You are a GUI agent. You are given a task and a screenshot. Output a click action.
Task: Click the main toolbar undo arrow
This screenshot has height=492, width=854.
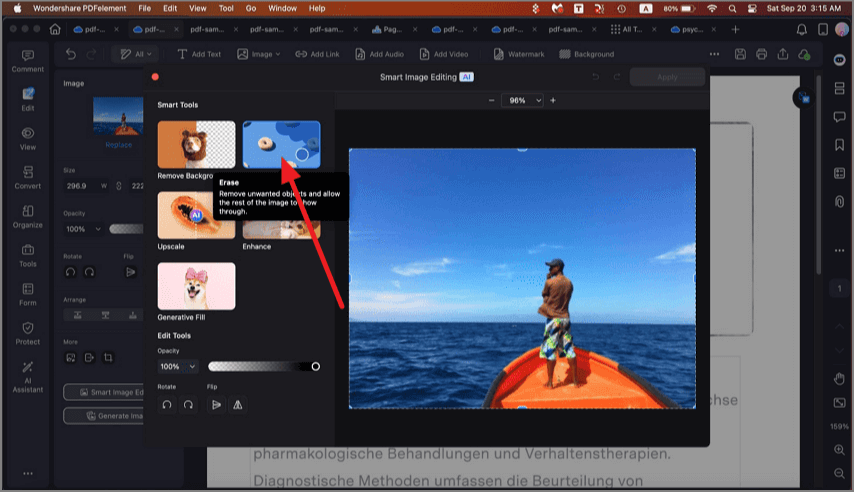[x=71, y=54]
